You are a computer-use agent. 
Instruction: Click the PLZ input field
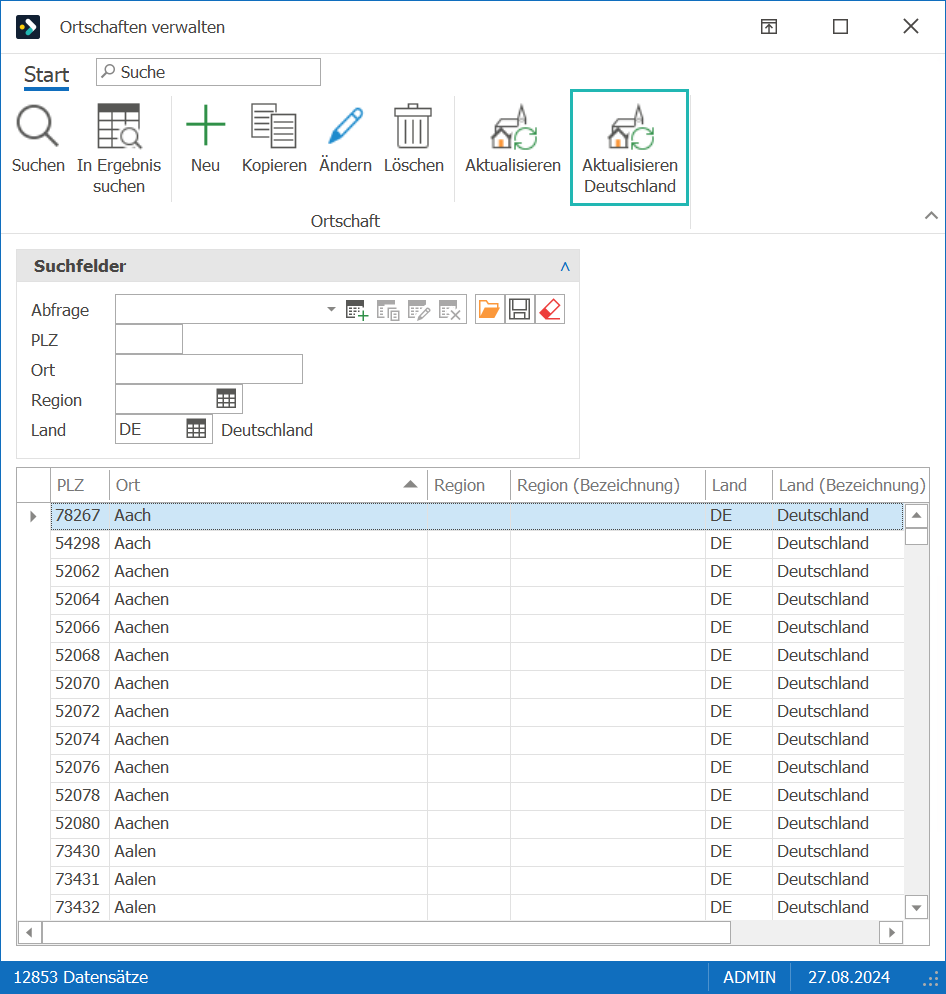[149, 339]
